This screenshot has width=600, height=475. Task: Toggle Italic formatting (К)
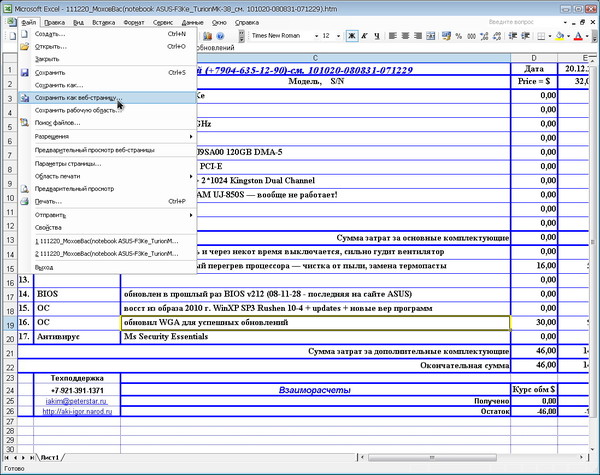pyautogui.click(x=364, y=36)
